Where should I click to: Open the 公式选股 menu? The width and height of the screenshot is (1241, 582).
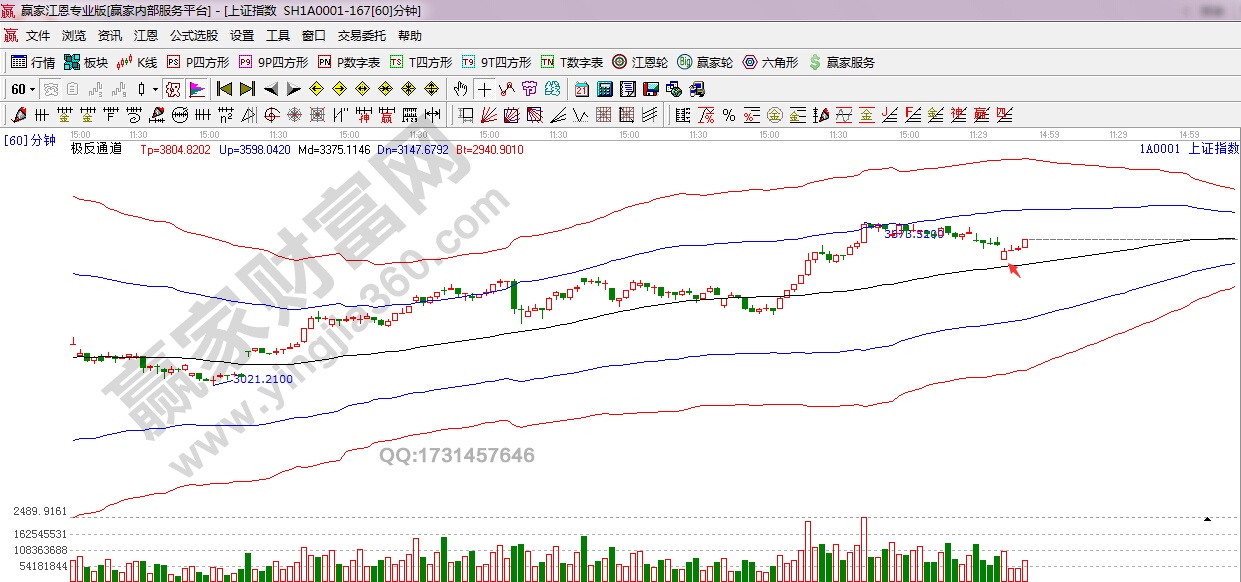coord(193,35)
